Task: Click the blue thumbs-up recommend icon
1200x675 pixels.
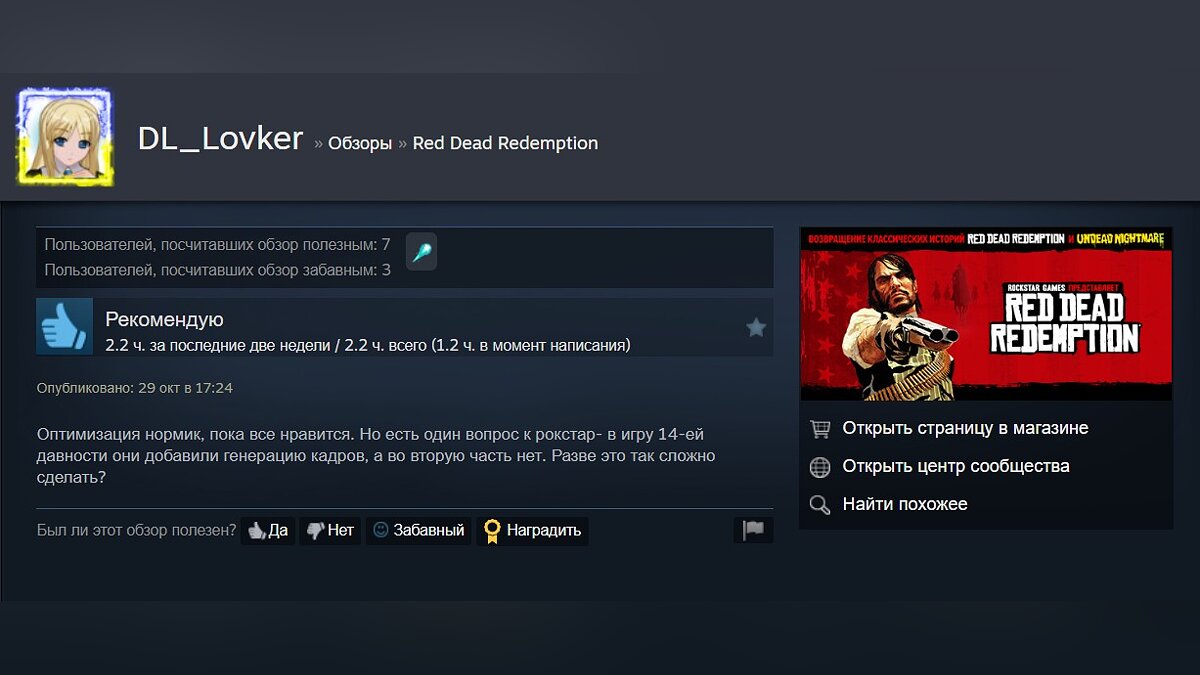Action: pos(65,326)
